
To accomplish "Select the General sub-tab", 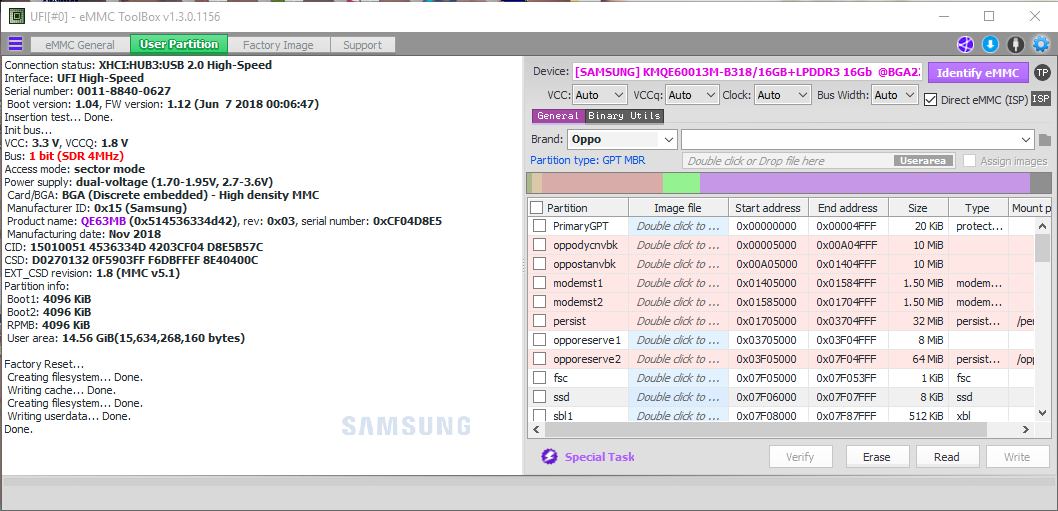I will 558,116.
